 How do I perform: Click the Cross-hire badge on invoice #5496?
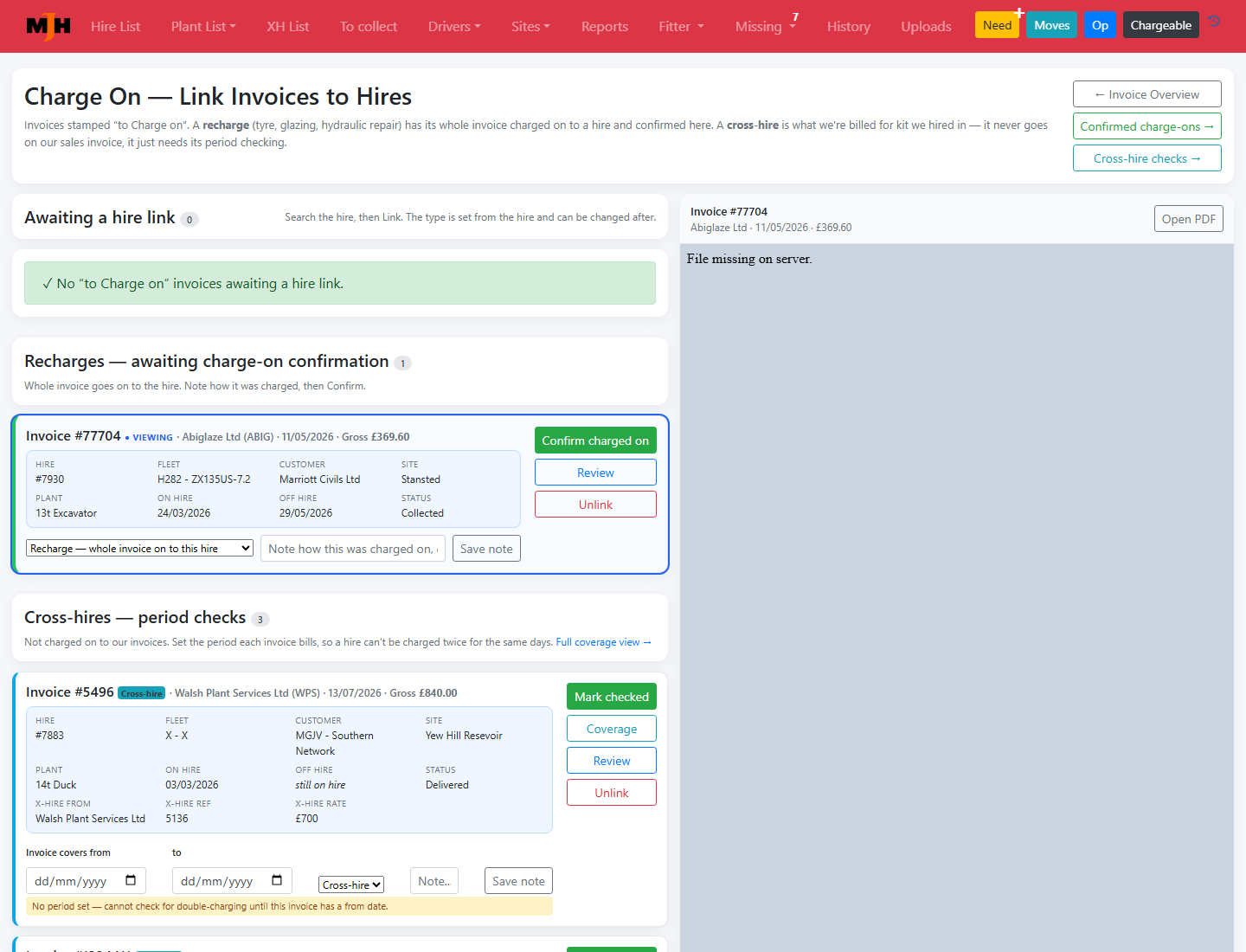click(141, 693)
